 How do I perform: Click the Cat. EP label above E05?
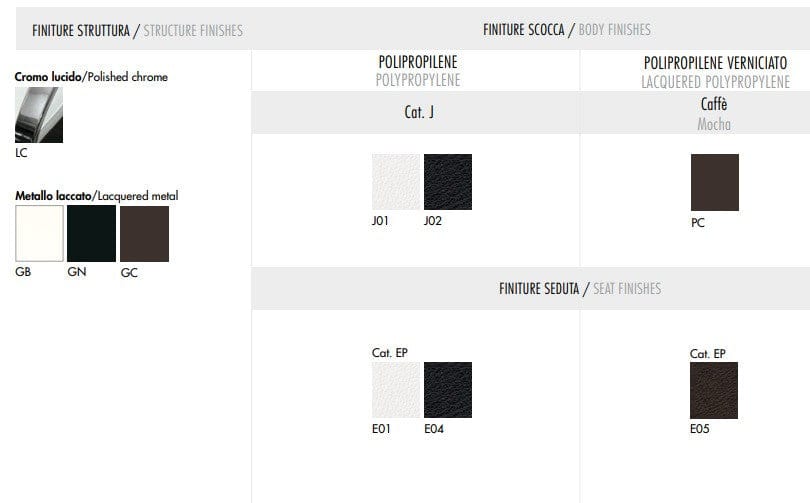tap(708, 353)
